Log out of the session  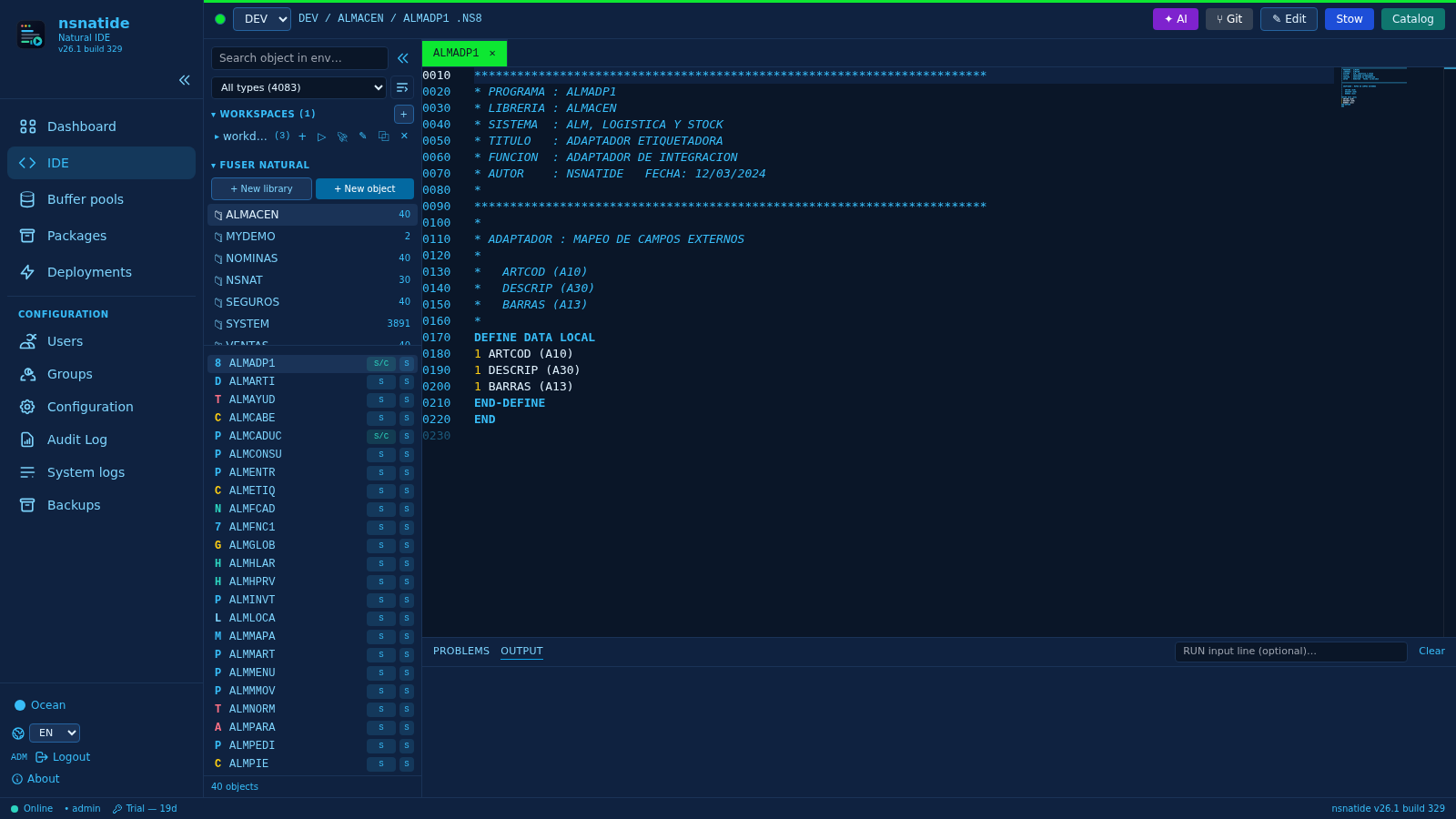(x=63, y=757)
